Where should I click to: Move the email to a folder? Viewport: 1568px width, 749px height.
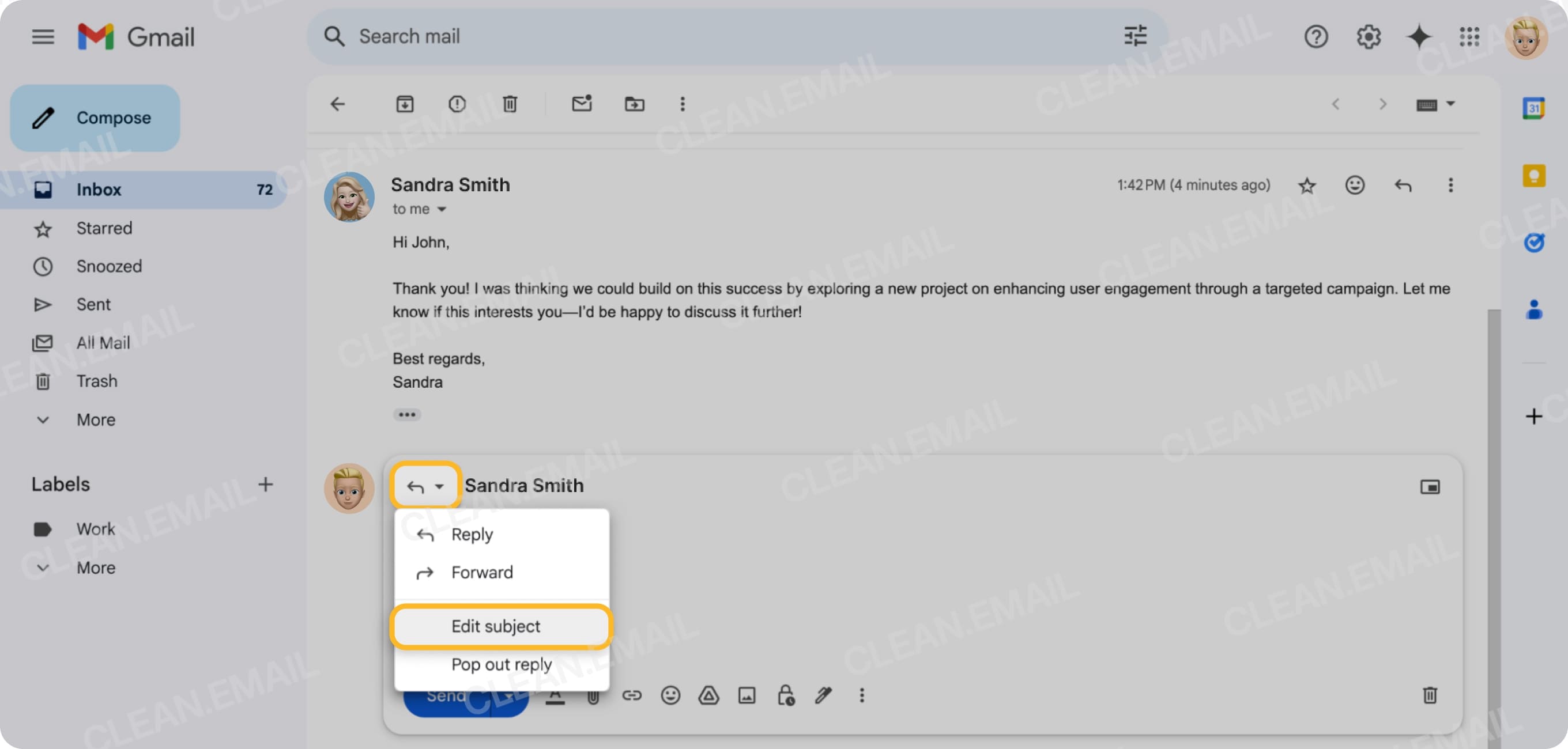(634, 104)
